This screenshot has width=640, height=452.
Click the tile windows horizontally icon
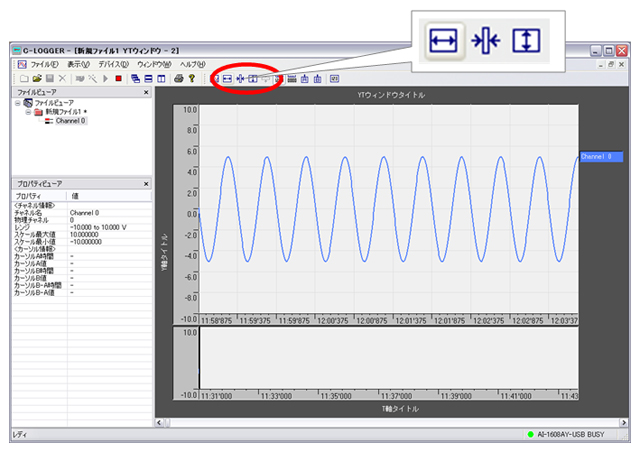click(x=149, y=78)
